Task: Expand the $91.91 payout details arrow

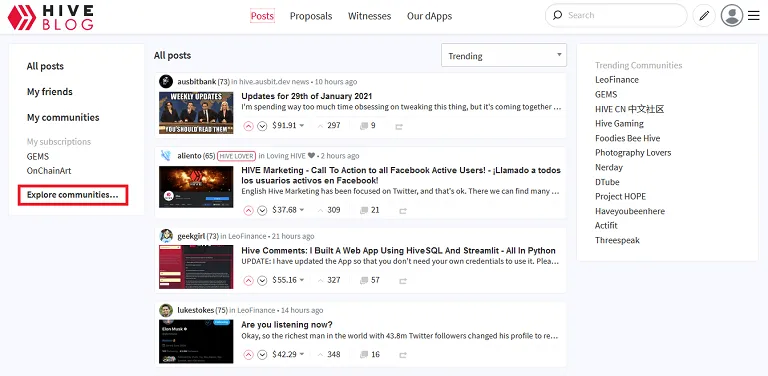Action: [302, 126]
